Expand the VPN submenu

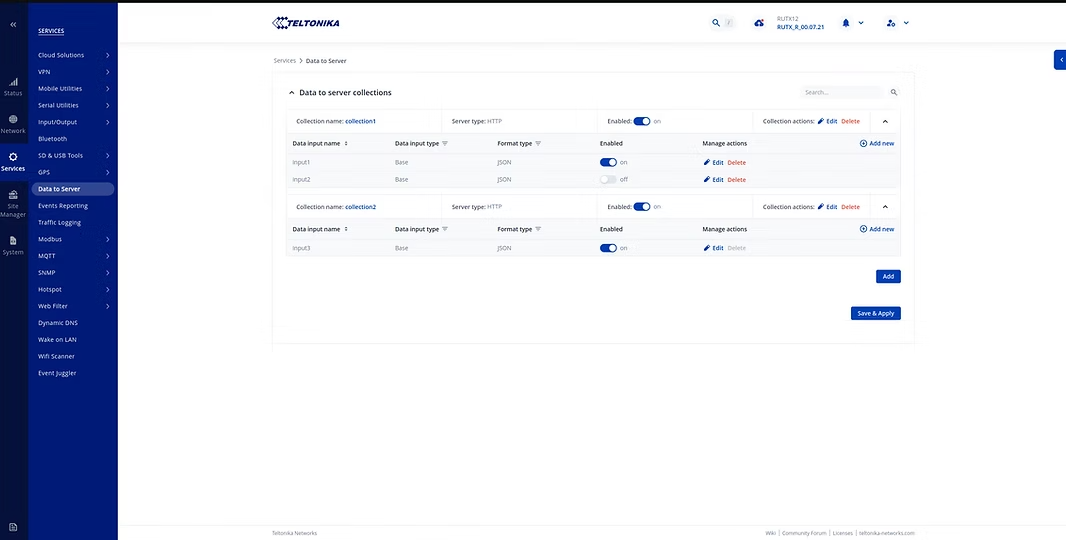tap(73, 72)
